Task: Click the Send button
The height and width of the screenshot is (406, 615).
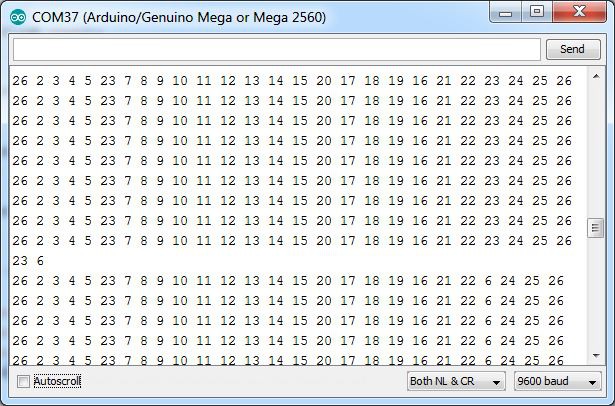Action: [x=573, y=49]
